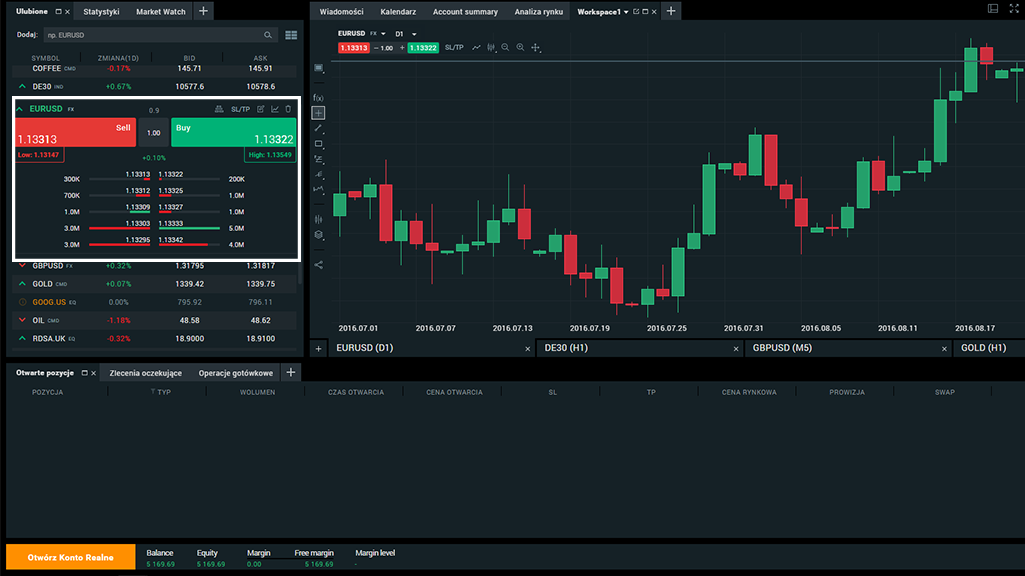
Task: Select the trend line drawing tool
Action: (319, 128)
